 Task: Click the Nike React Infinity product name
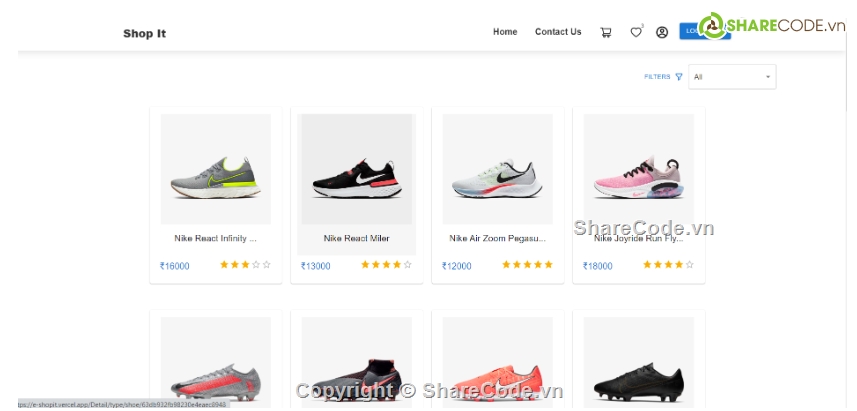215,238
